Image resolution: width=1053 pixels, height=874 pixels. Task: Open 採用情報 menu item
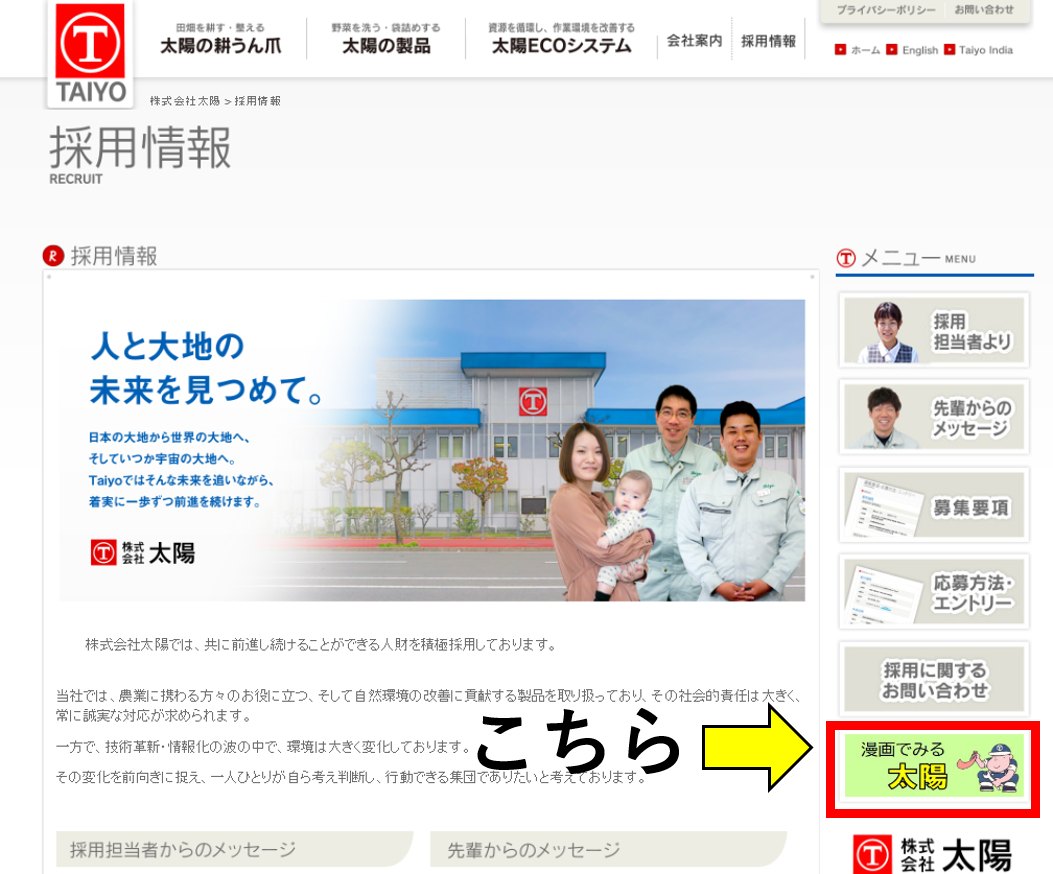pos(768,41)
